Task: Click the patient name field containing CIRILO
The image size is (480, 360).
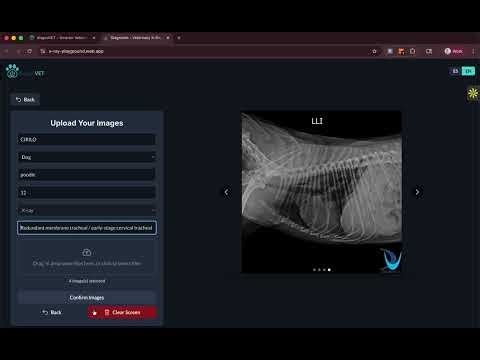Action: tap(87, 140)
